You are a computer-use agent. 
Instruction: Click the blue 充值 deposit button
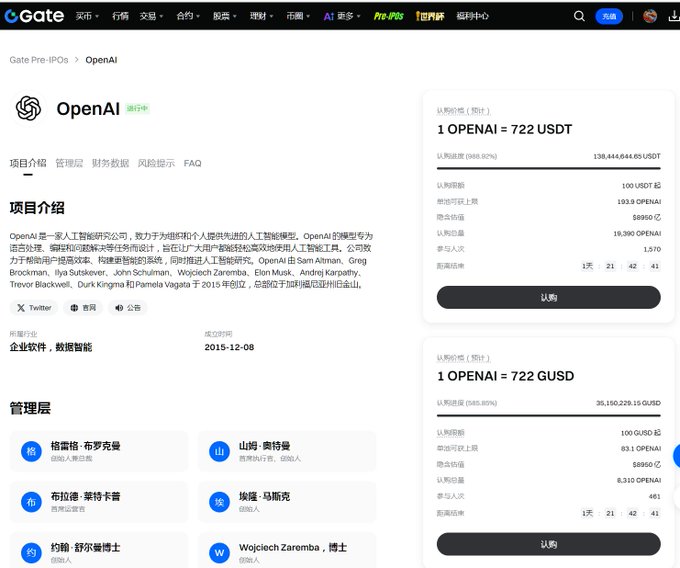pos(609,16)
